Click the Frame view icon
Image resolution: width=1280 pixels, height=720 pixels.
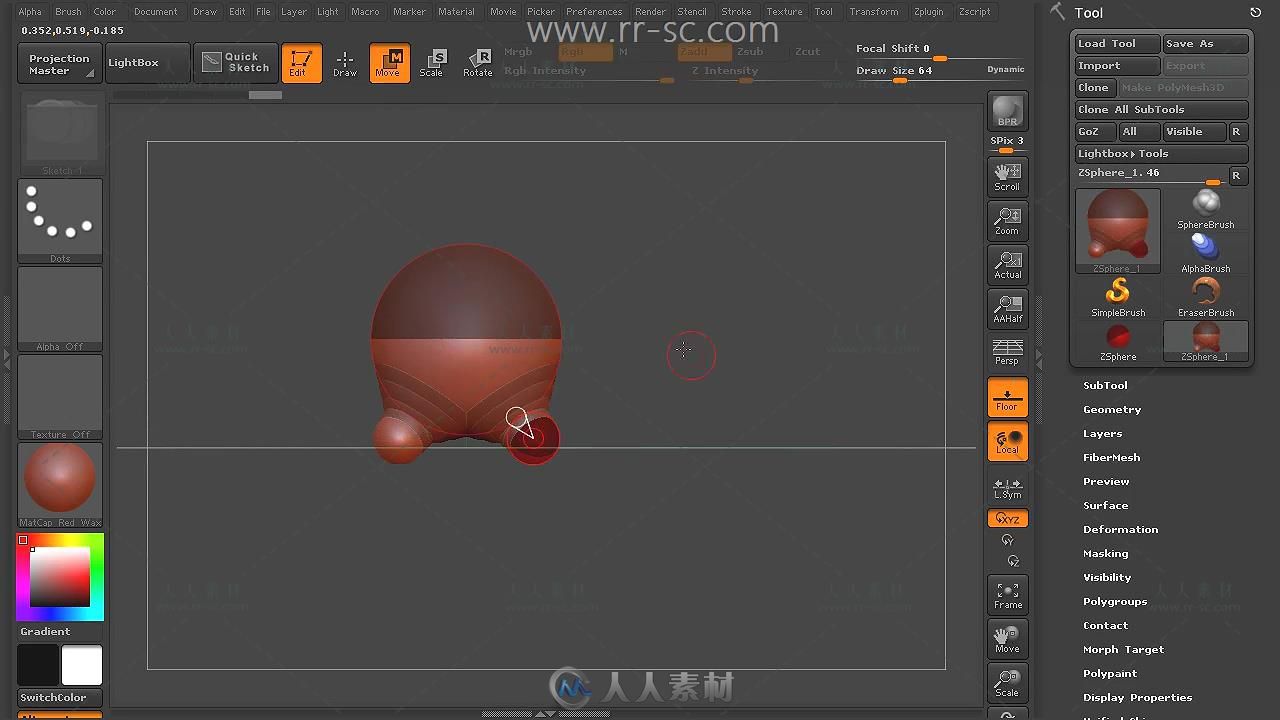point(1007,594)
